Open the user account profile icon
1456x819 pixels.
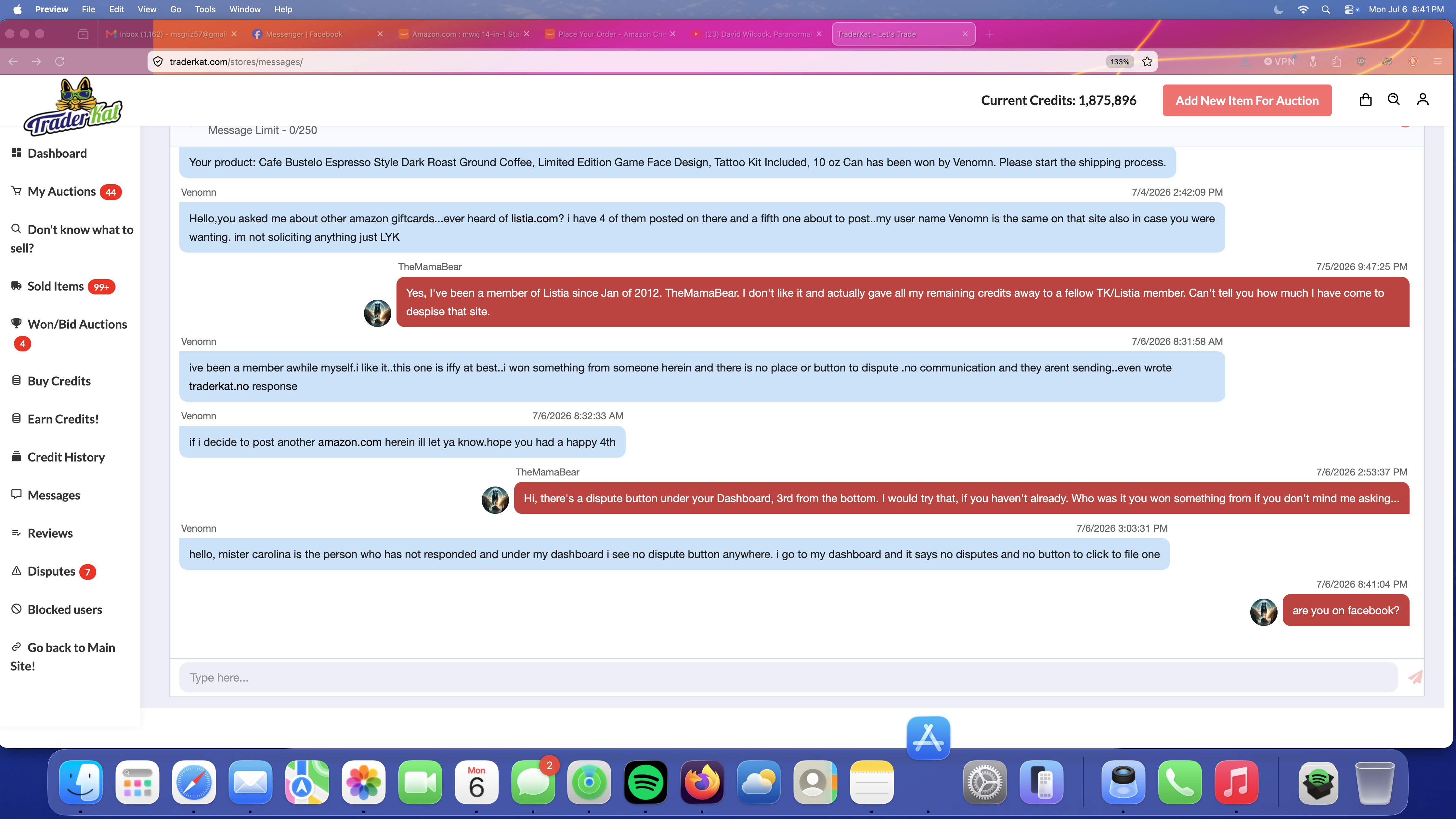[1423, 99]
